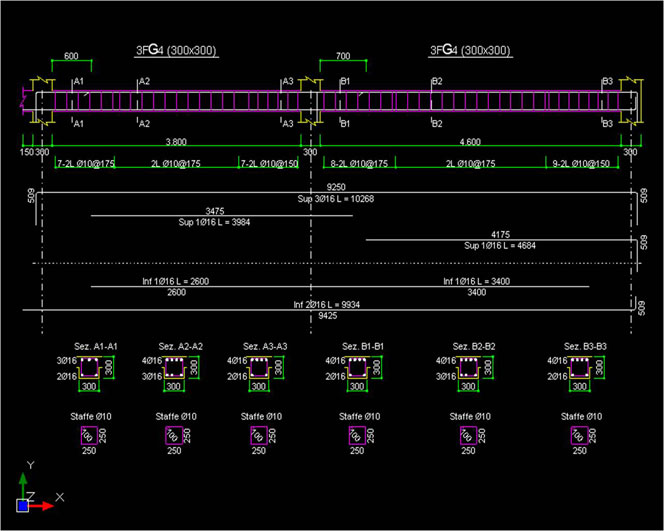Select the 700 dimension text
The width and height of the screenshot is (664, 531).
click(343, 56)
